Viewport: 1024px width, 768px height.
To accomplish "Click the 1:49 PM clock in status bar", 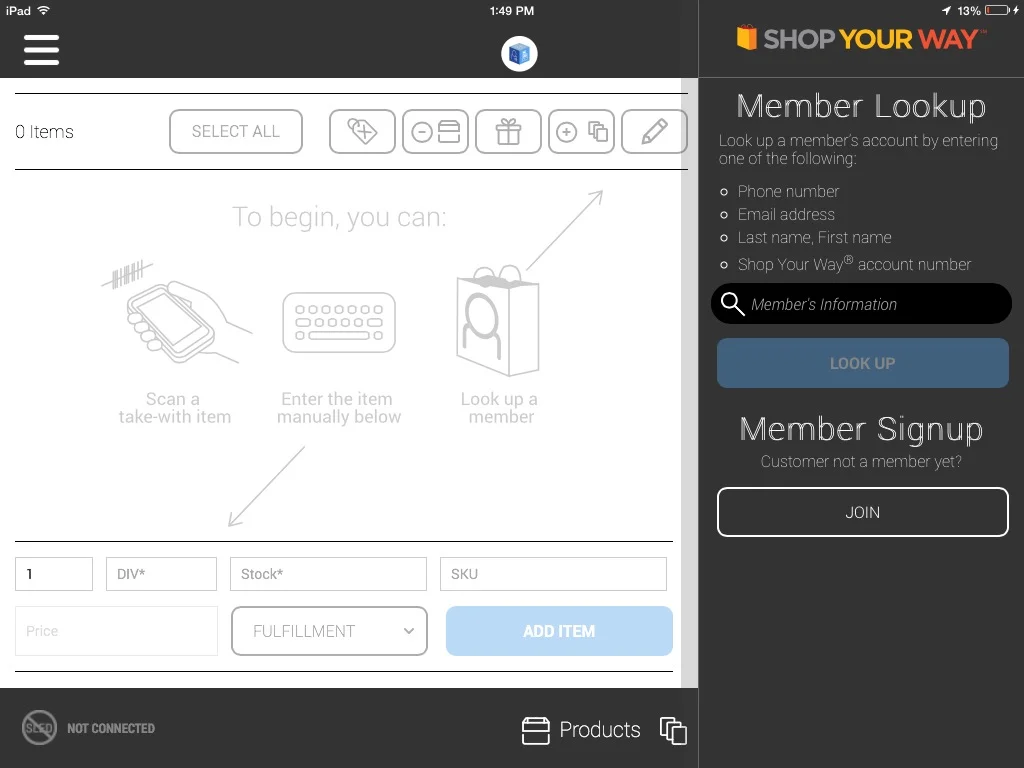I will (x=512, y=10).
